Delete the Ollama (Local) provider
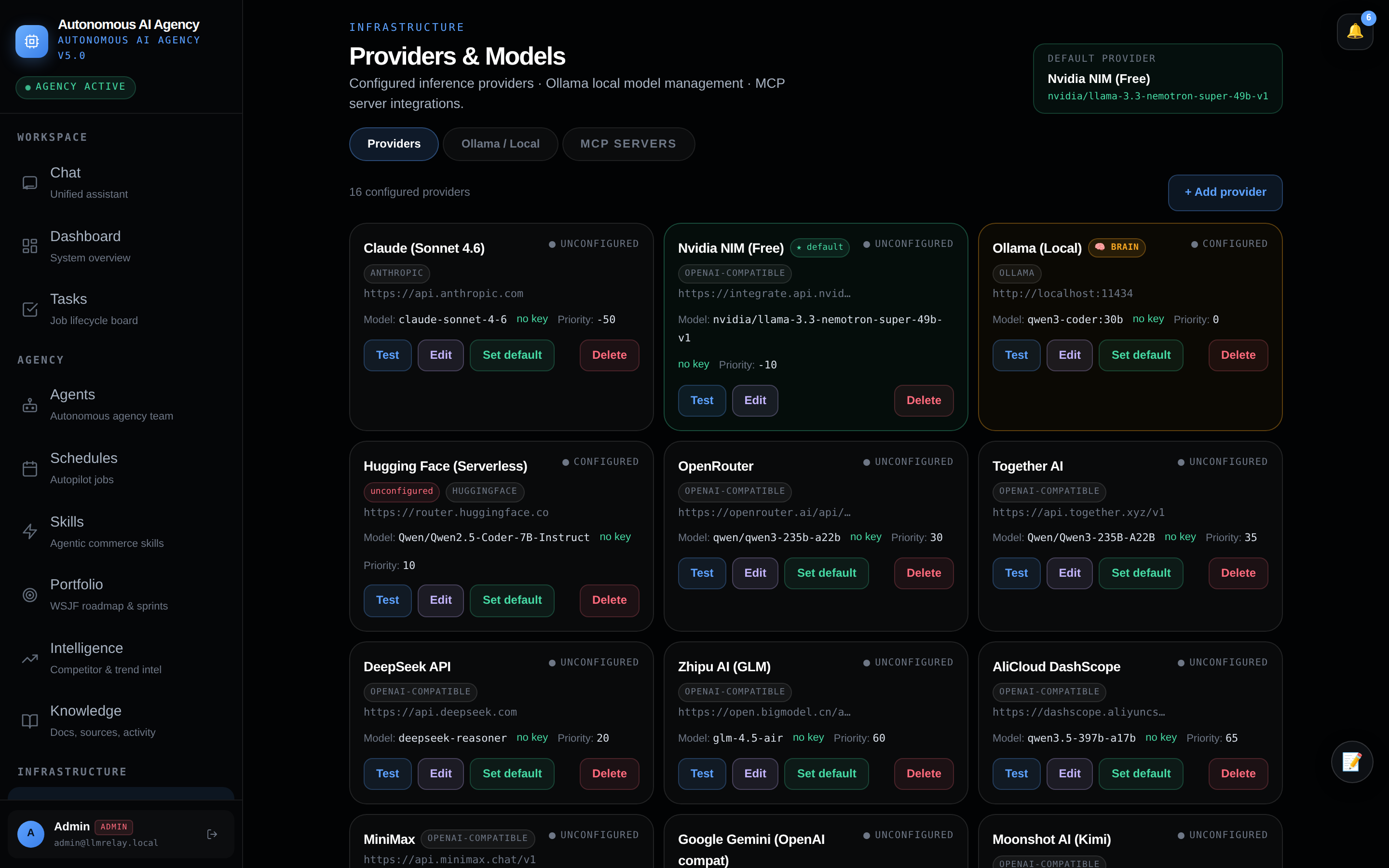 pos(1238,355)
